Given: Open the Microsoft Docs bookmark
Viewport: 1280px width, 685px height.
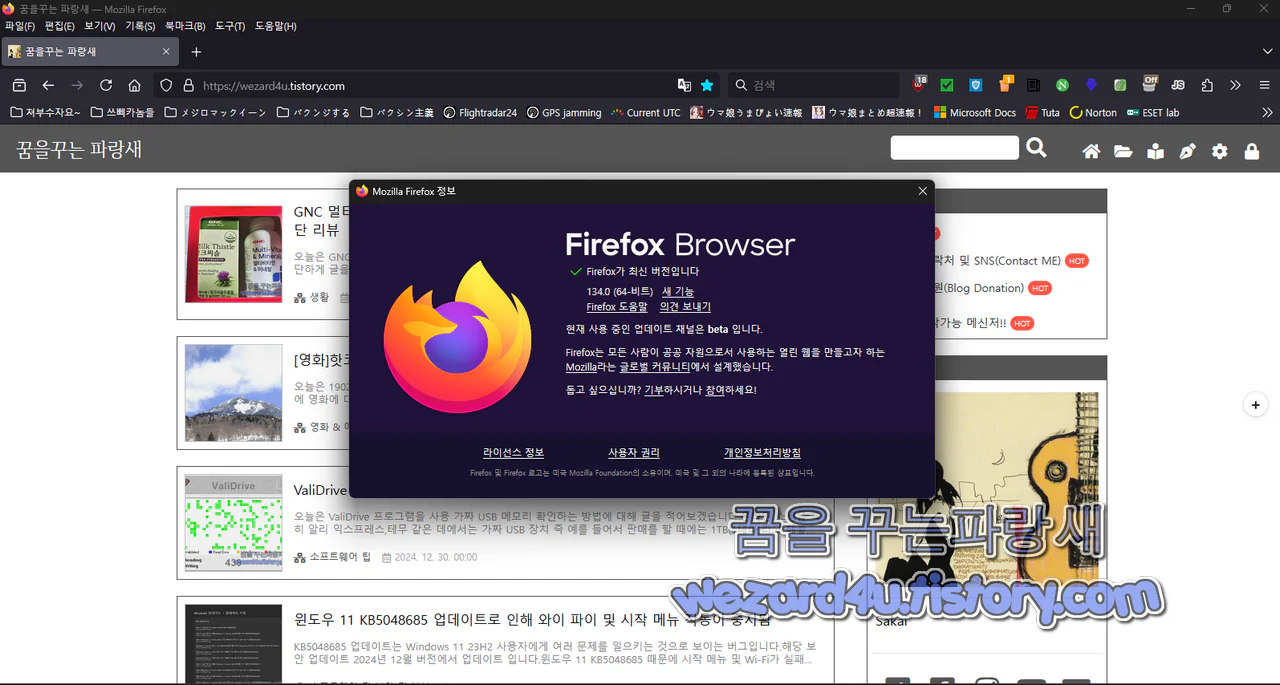Looking at the screenshot, I should click(975, 113).
